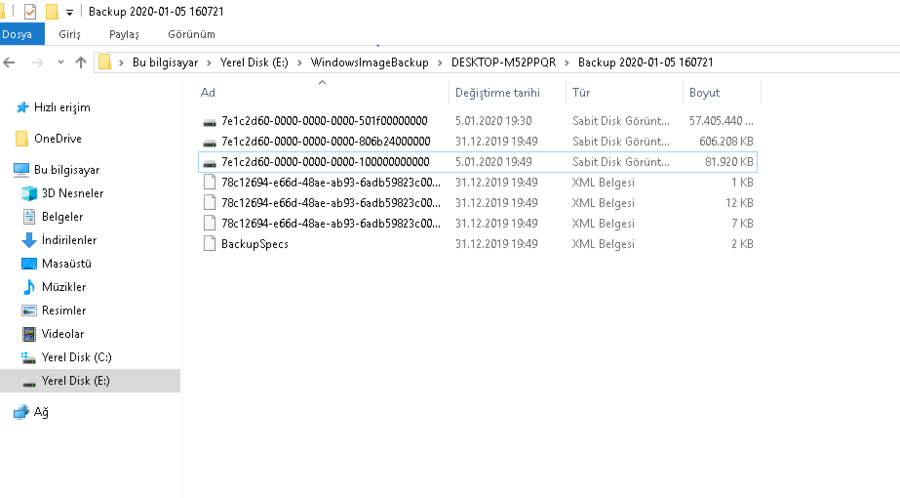Click the 3D Nesneler cube icon
900x498 pixels.
(29, 193)
